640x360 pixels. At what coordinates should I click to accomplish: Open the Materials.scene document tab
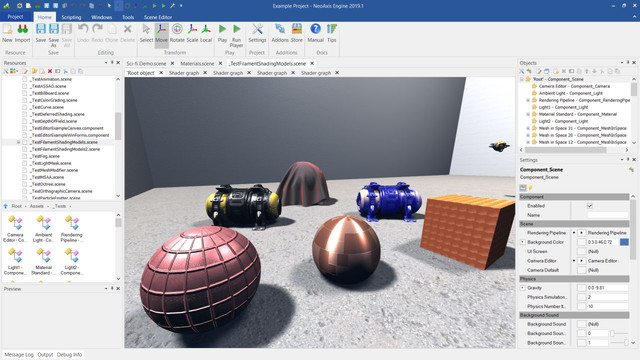pyautogui.click(x=197, y=64)
